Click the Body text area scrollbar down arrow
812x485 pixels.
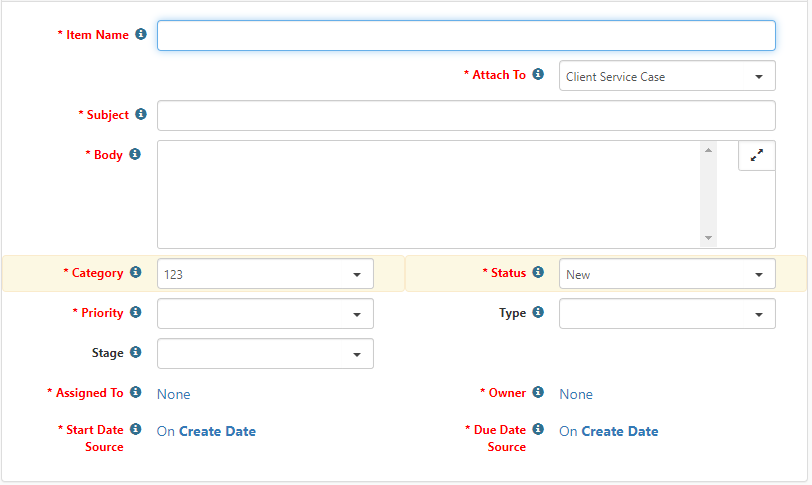click(709, 238)
